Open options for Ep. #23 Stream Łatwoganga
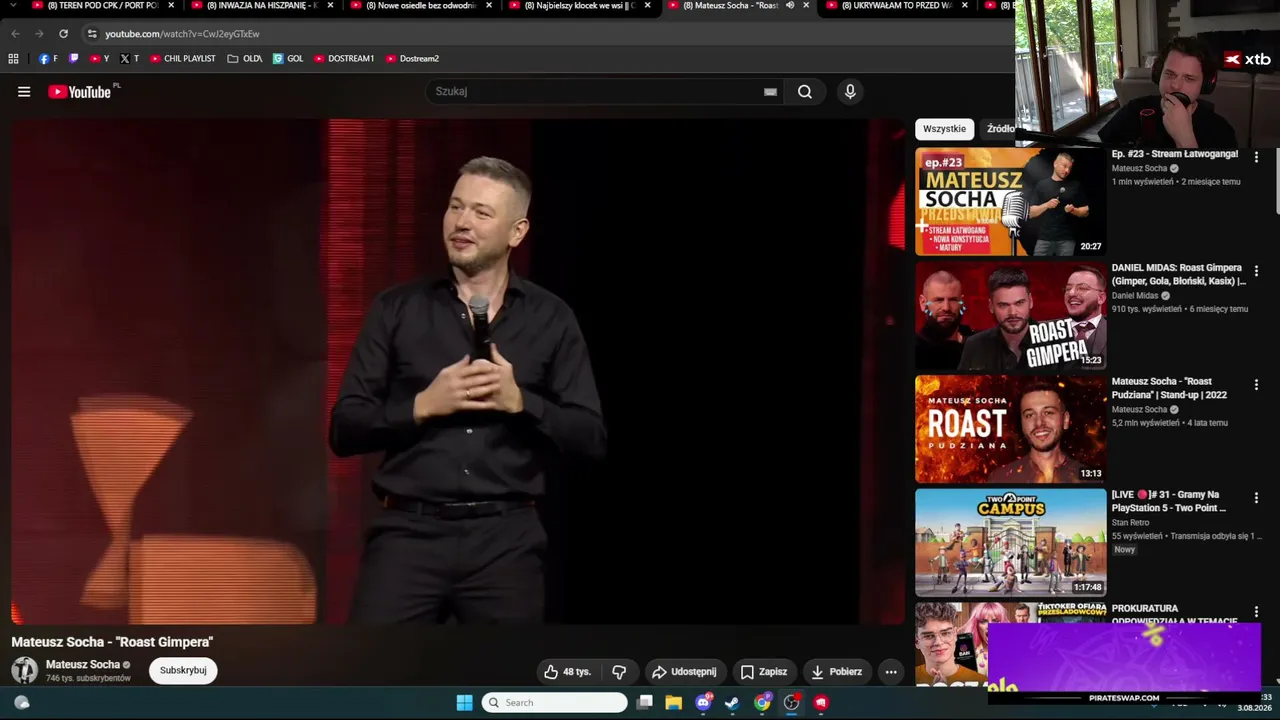Screen dimensions: 1280x720 click(x=1256, y=157)
